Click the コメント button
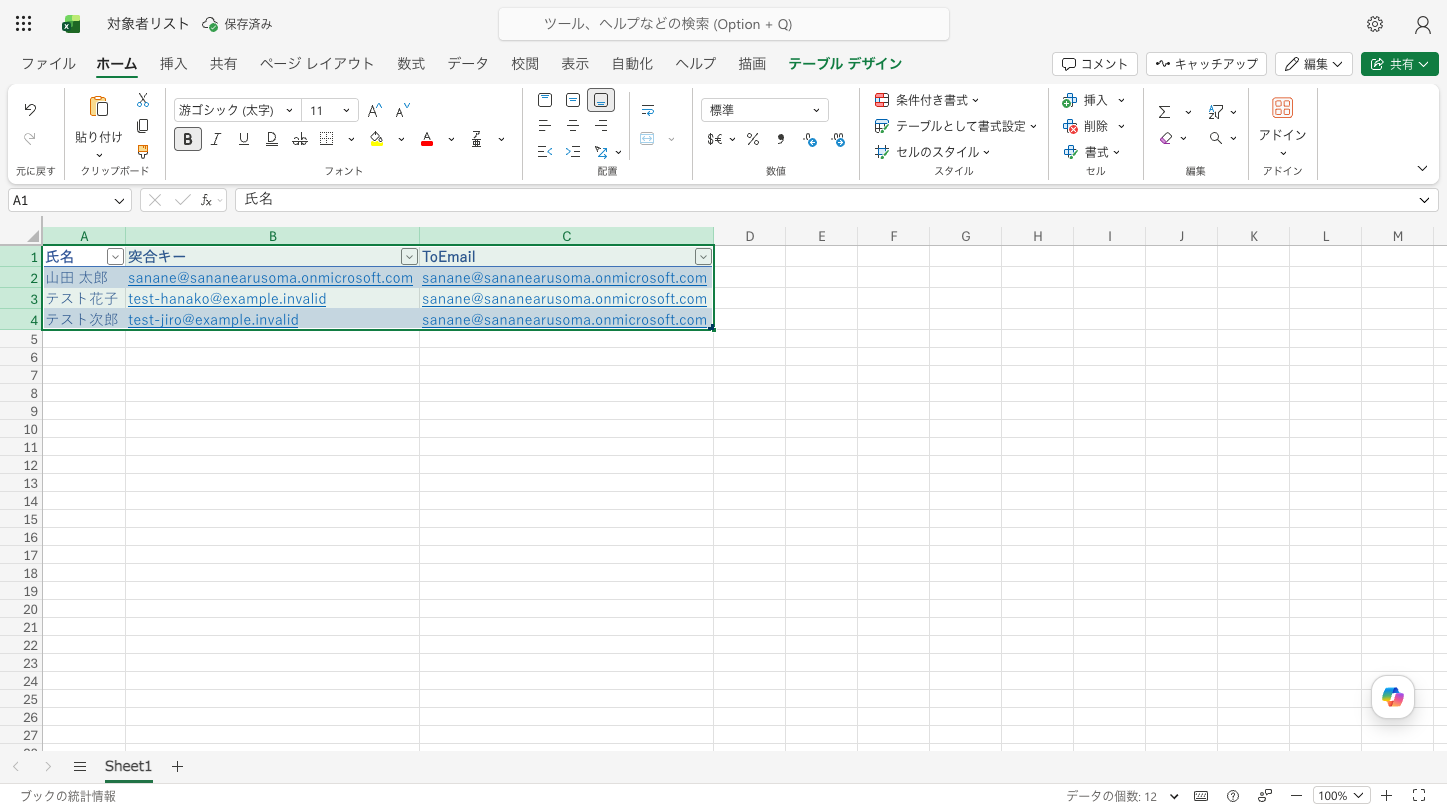This screenshot has height=806, width=1447. pos(1095,64)
